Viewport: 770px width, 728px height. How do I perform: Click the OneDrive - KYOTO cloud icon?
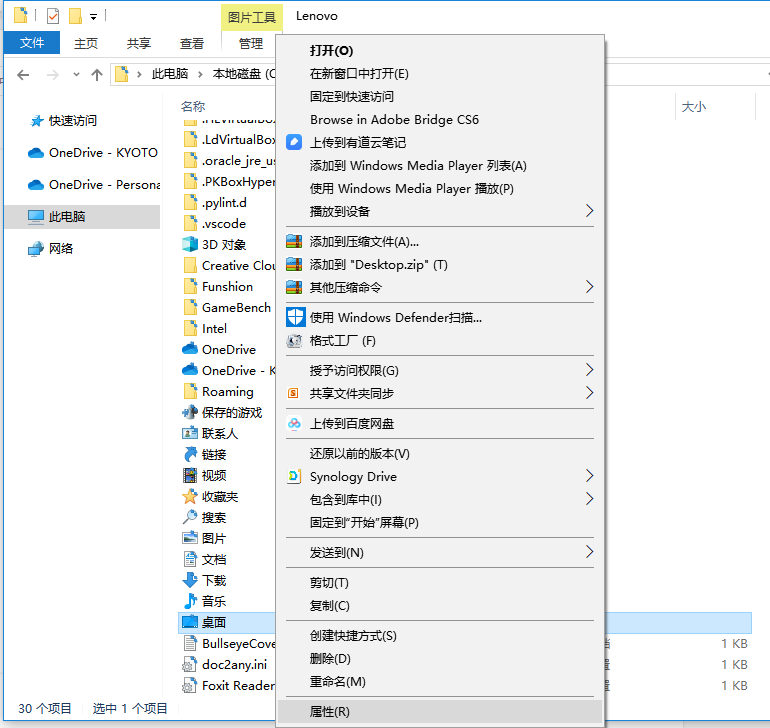tap(36, 153)
